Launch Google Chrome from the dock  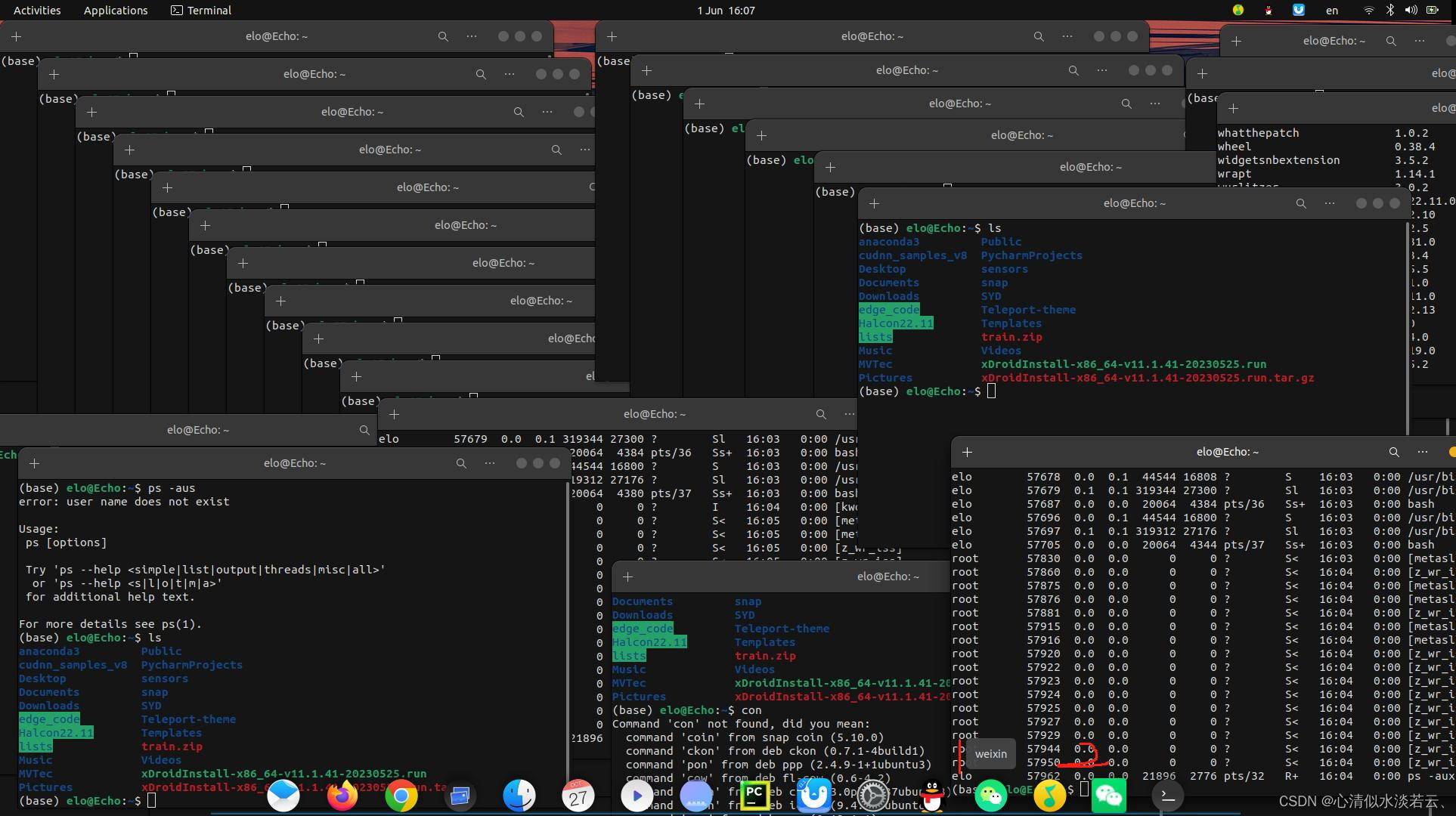coord(401,796)
